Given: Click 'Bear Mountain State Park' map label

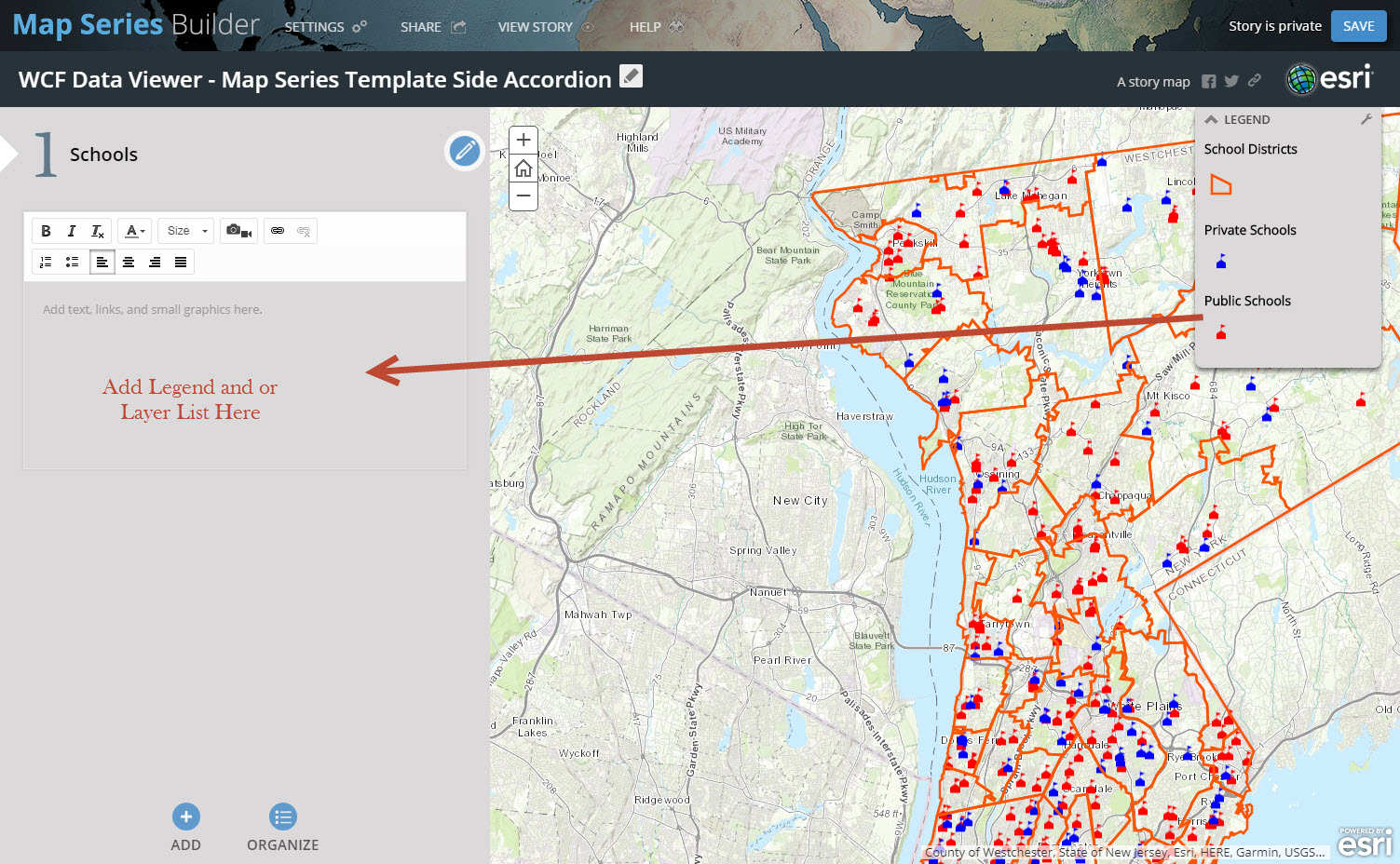Looking at the screenshot, I should click(x=788, y=255).
